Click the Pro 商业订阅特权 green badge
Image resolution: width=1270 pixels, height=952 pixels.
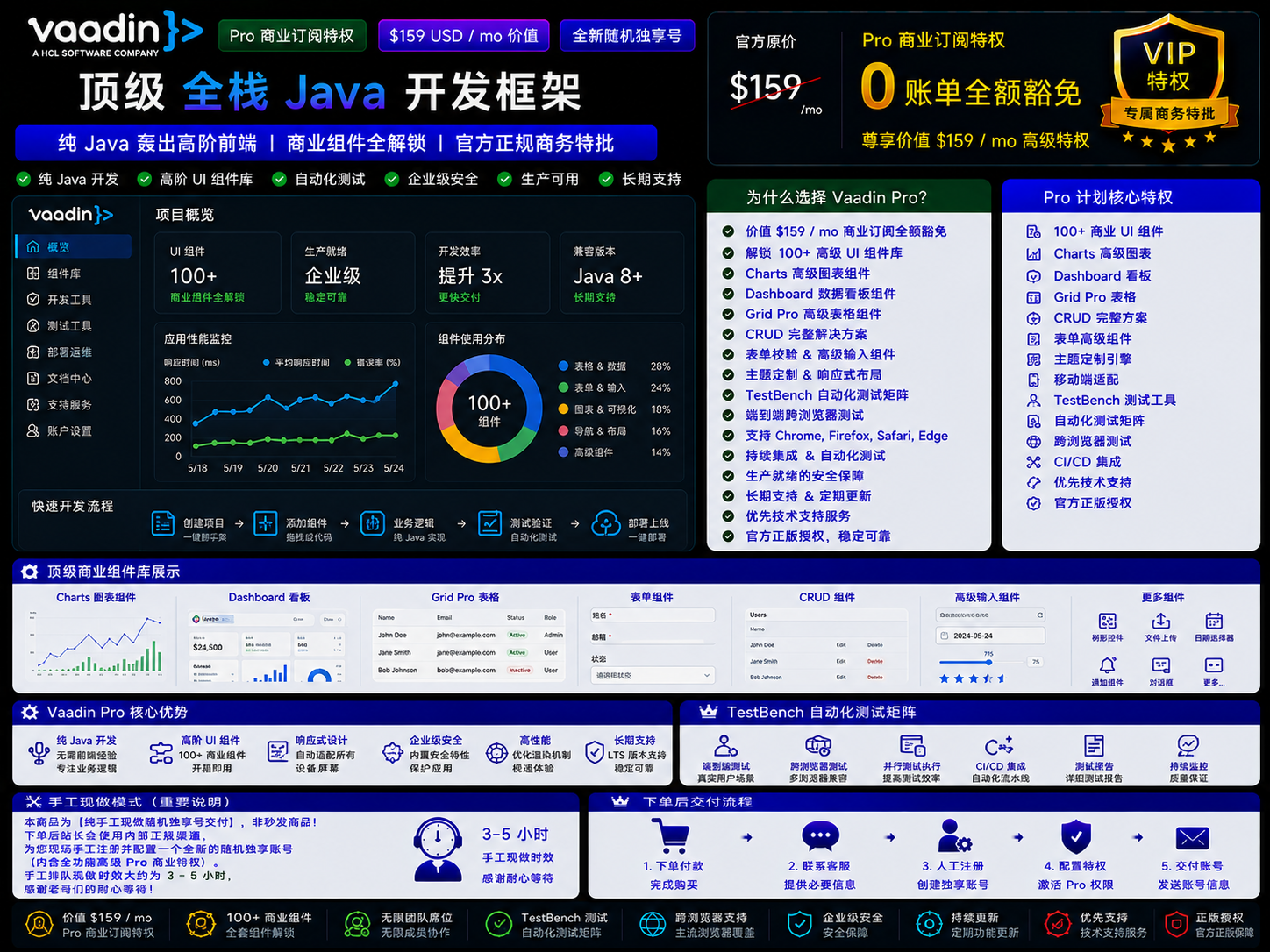[292, 36]
